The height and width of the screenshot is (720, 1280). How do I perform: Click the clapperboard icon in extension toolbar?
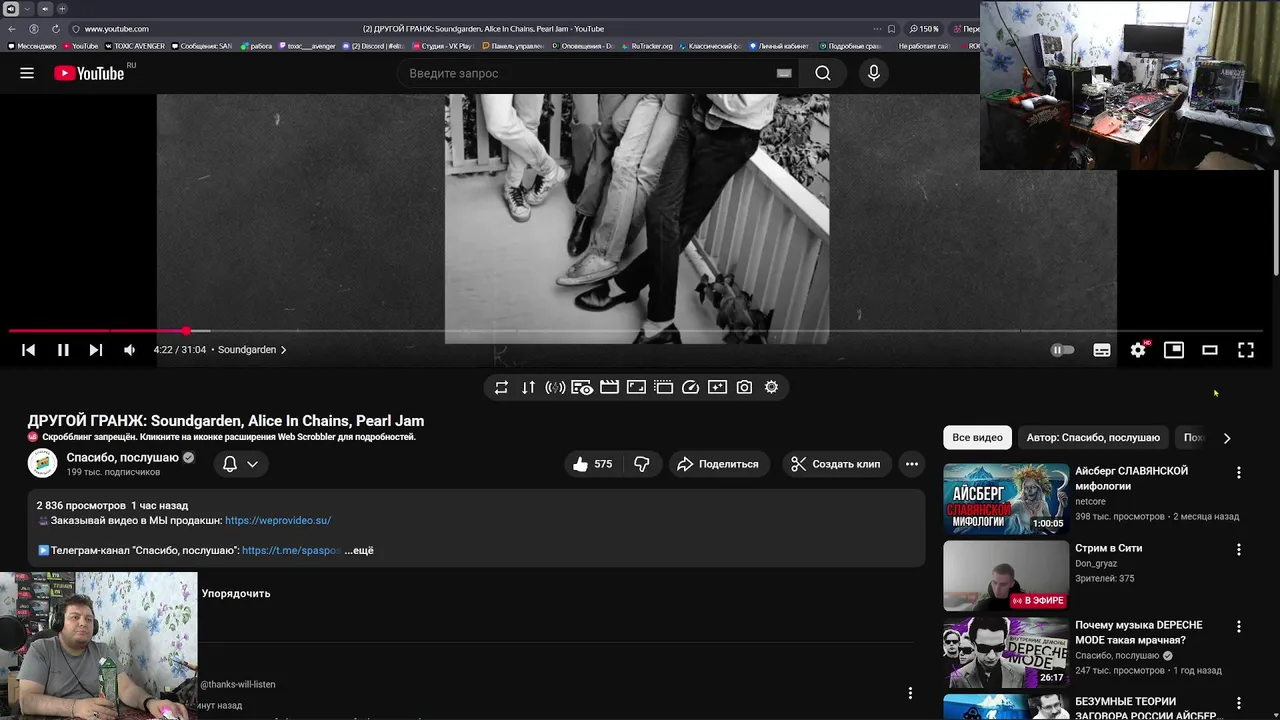point(609,387)
